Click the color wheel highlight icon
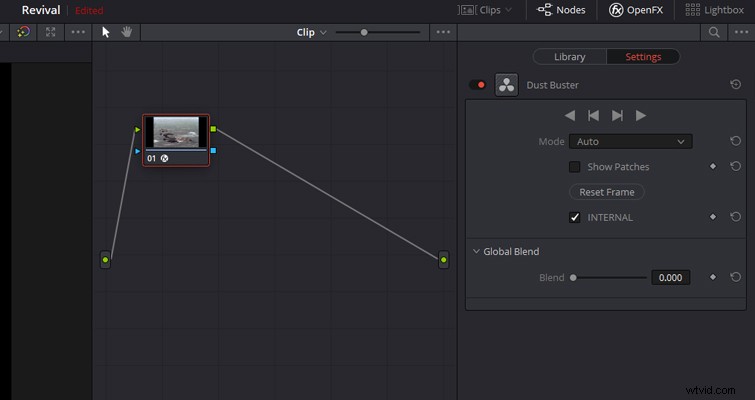 point(23,32)
